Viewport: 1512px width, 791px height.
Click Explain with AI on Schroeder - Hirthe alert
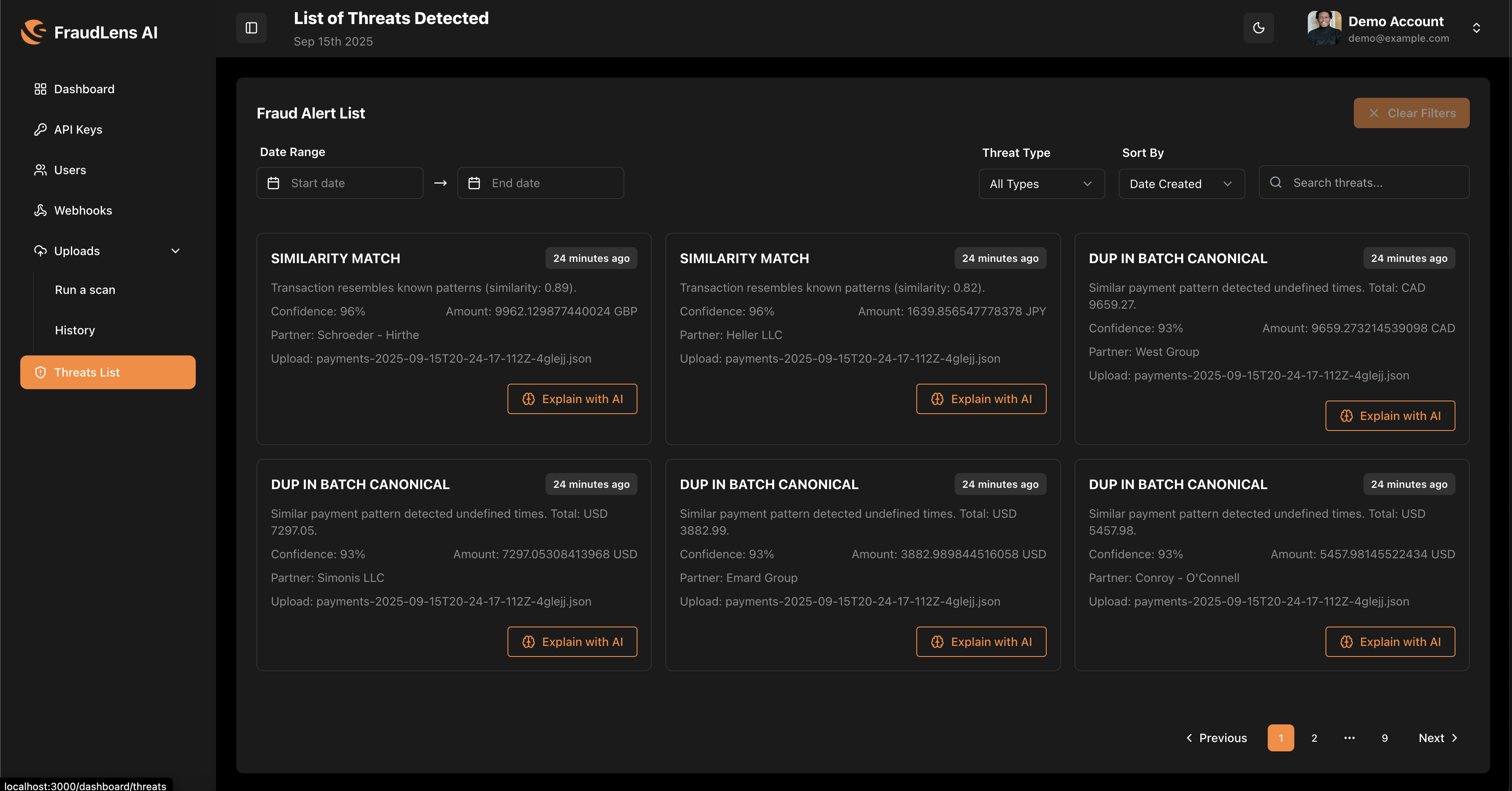click(x=572, y=398)
